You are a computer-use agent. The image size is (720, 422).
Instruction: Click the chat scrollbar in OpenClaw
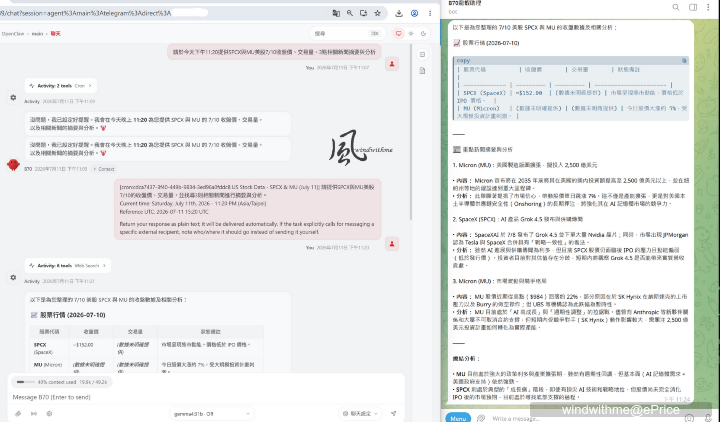[x=411, y=133]
